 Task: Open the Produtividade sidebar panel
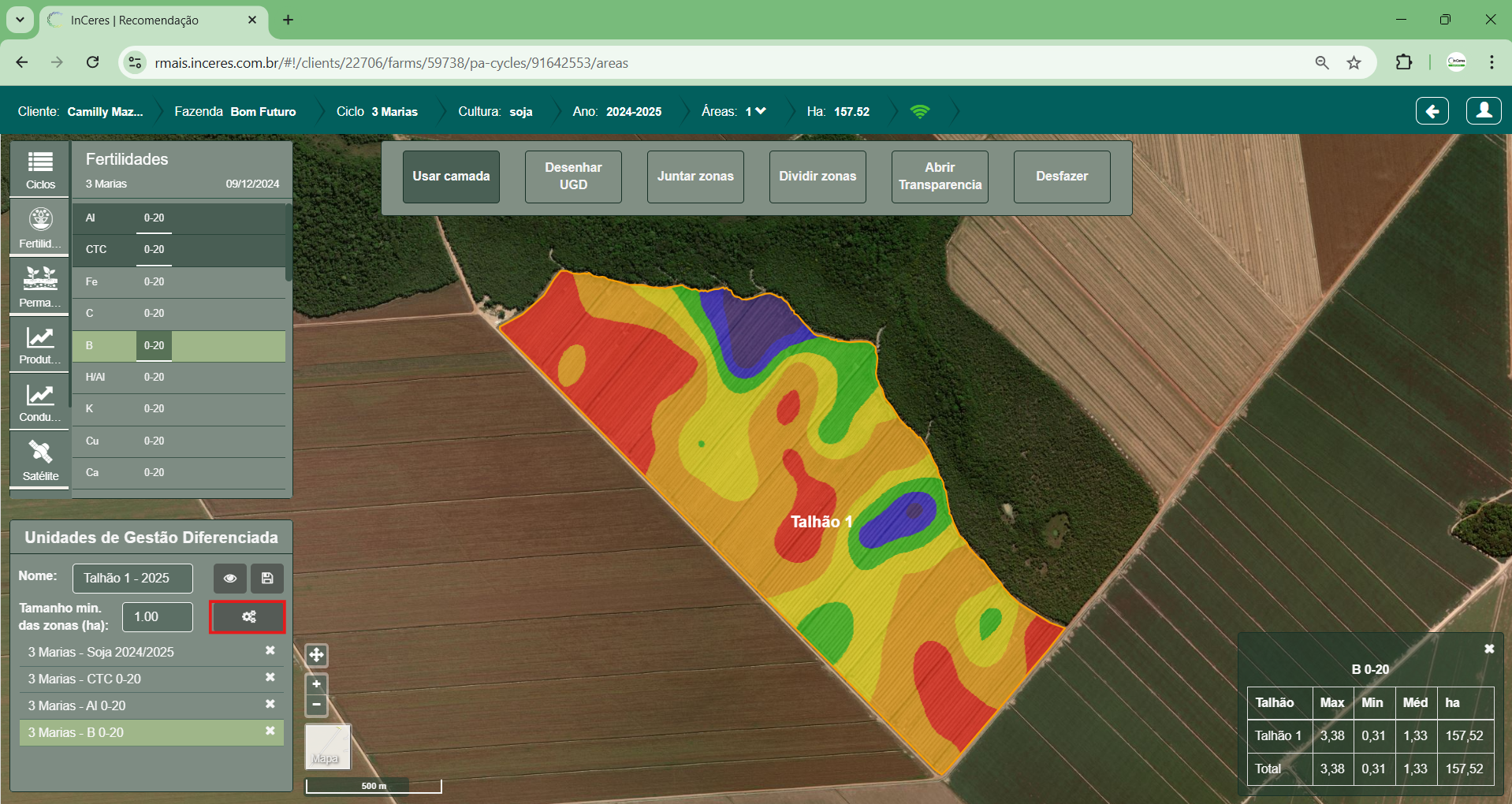tap(40, 344)
